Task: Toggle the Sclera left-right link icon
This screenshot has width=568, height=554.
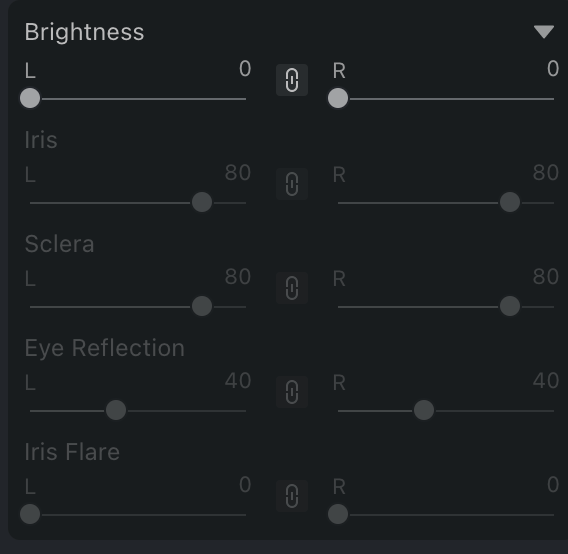Action: pyautogui.click(x=292, y=288)
